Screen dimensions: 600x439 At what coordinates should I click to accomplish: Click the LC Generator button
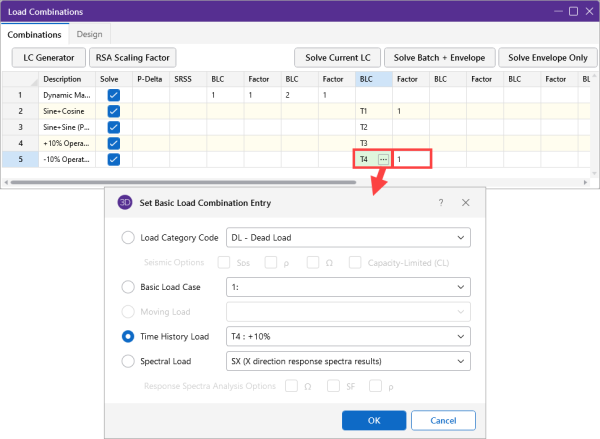45,58
